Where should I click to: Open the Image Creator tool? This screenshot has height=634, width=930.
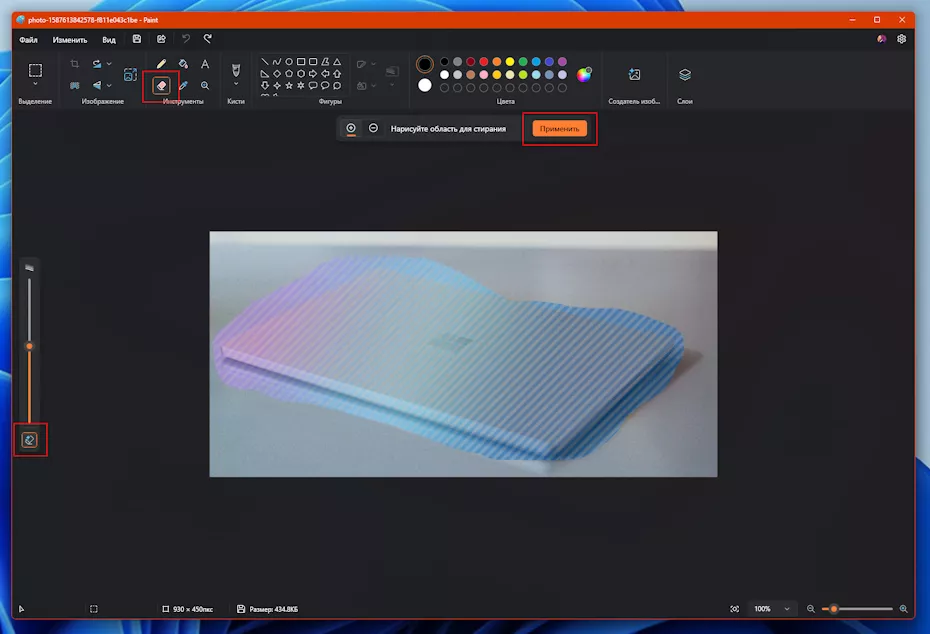point(634,74)
